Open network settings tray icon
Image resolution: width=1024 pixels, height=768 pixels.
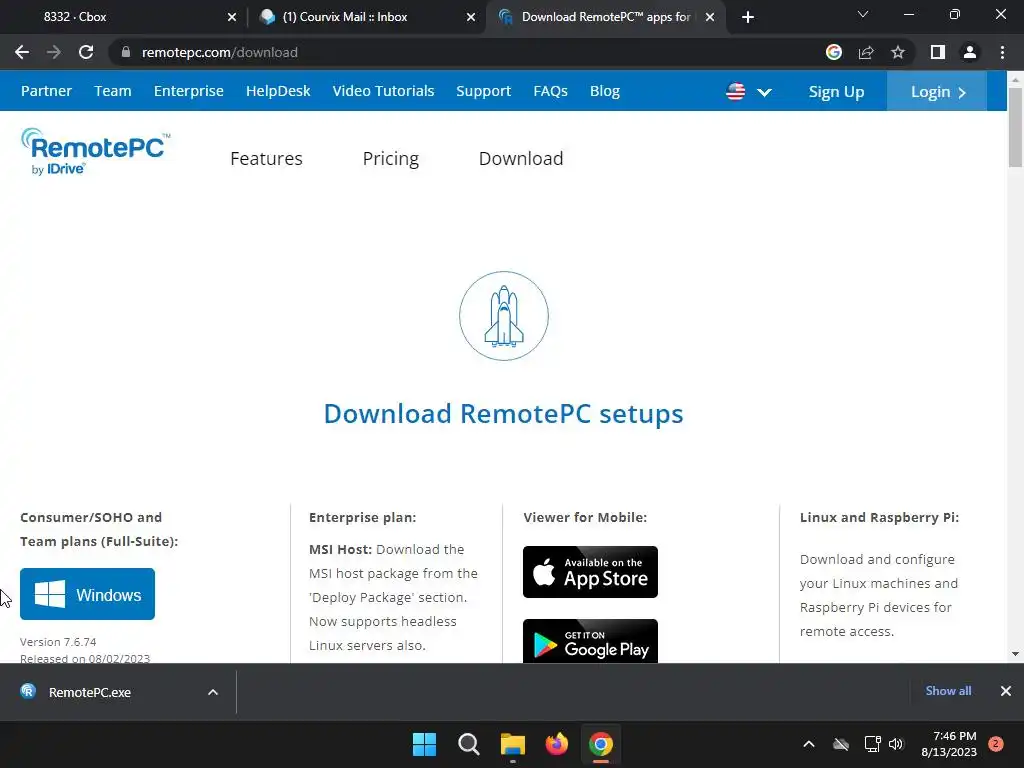click(872, 744)
